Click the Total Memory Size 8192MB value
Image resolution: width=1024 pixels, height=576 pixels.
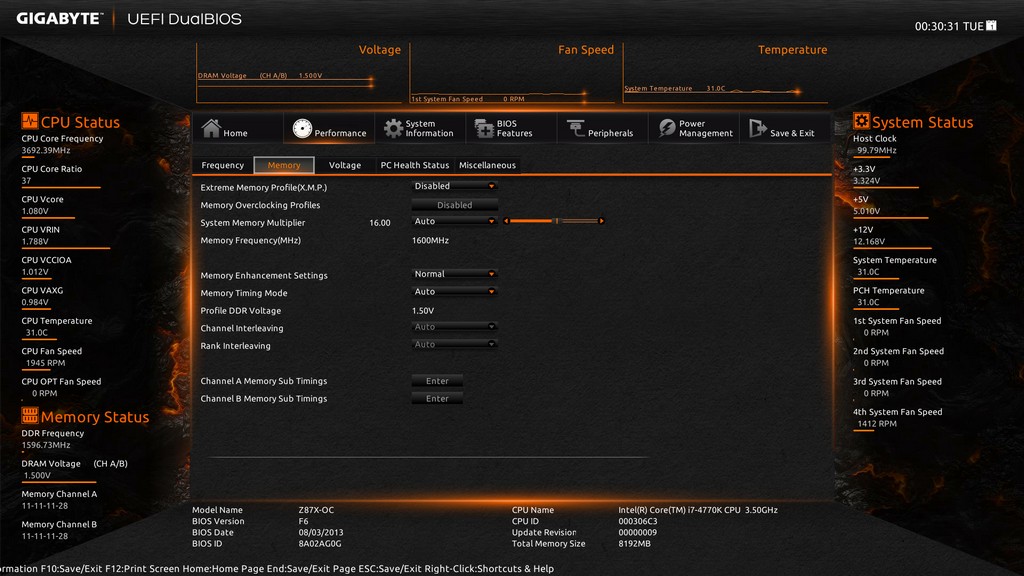coord(634,543)
